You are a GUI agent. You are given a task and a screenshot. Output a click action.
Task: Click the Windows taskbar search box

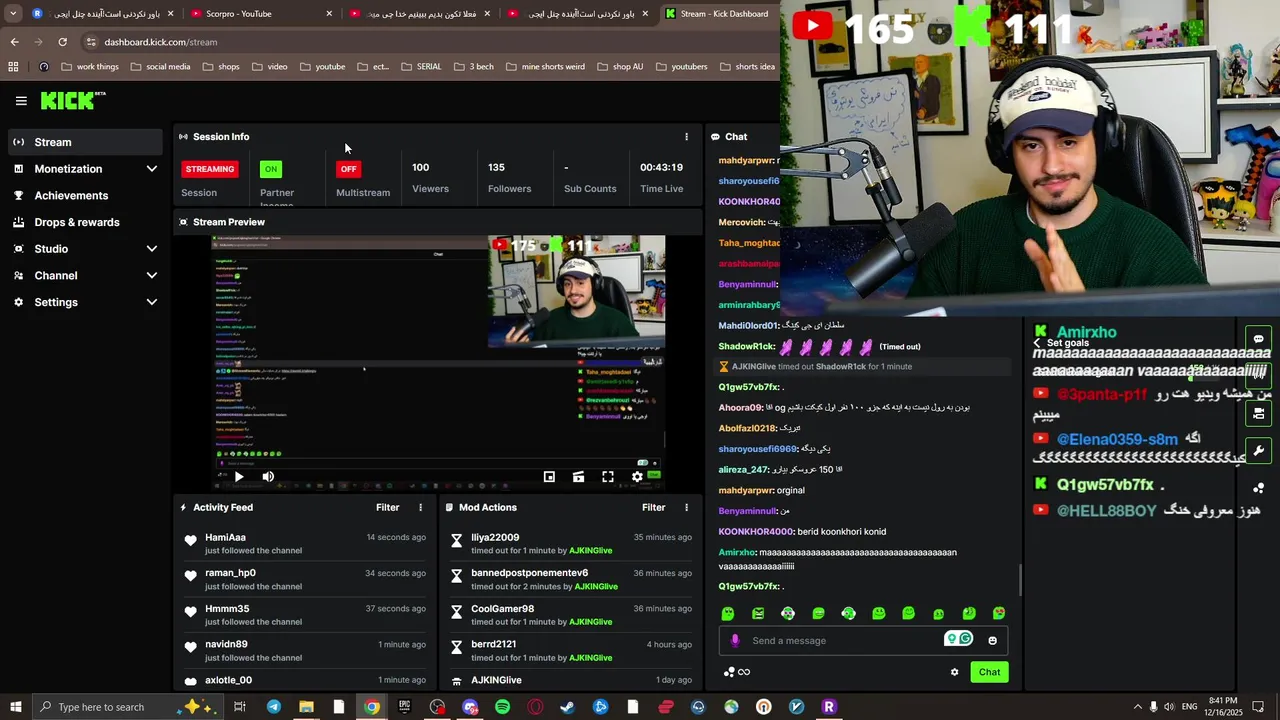pos(127,707)
